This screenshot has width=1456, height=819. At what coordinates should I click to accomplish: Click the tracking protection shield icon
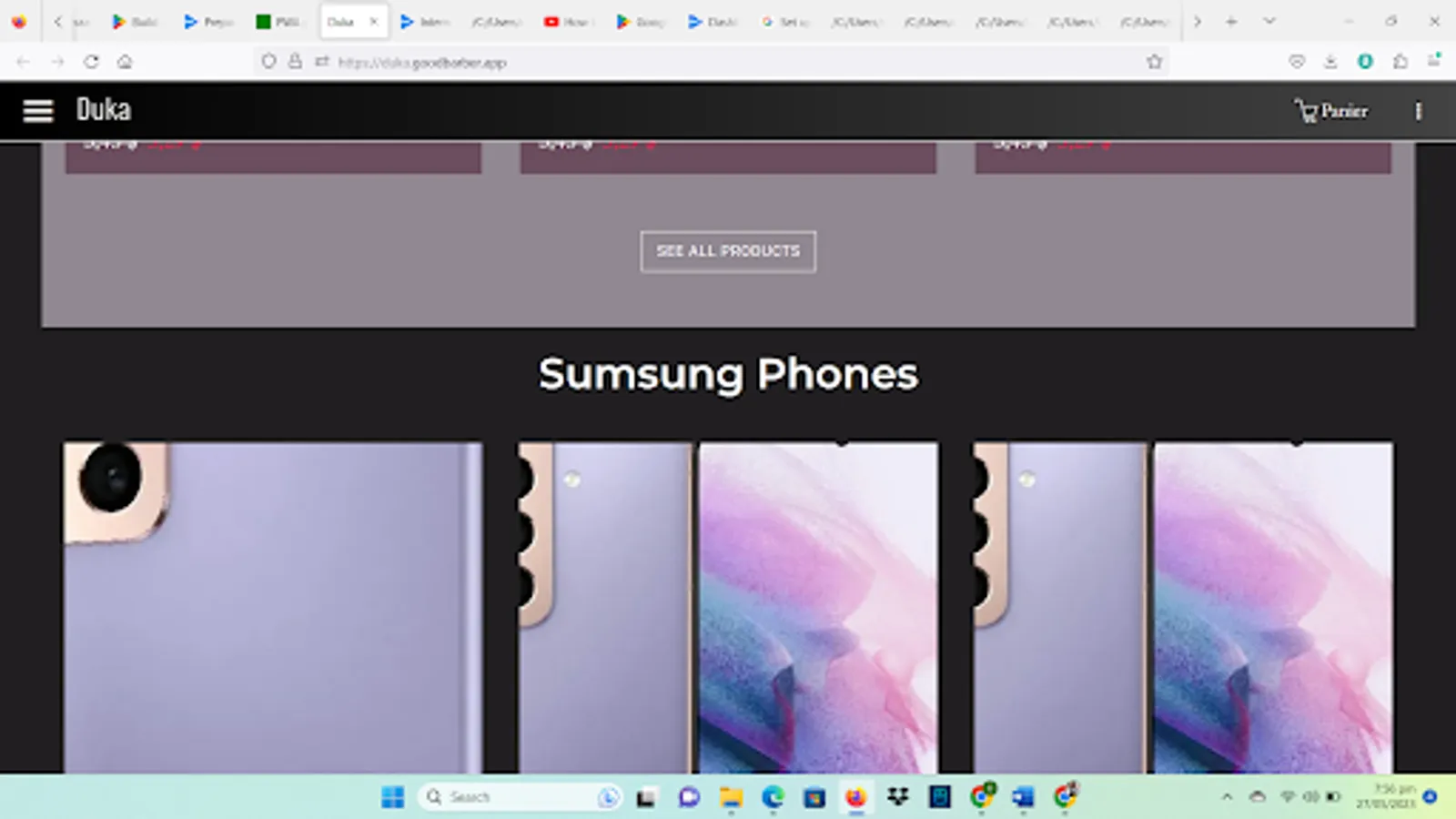click(268, 62)
